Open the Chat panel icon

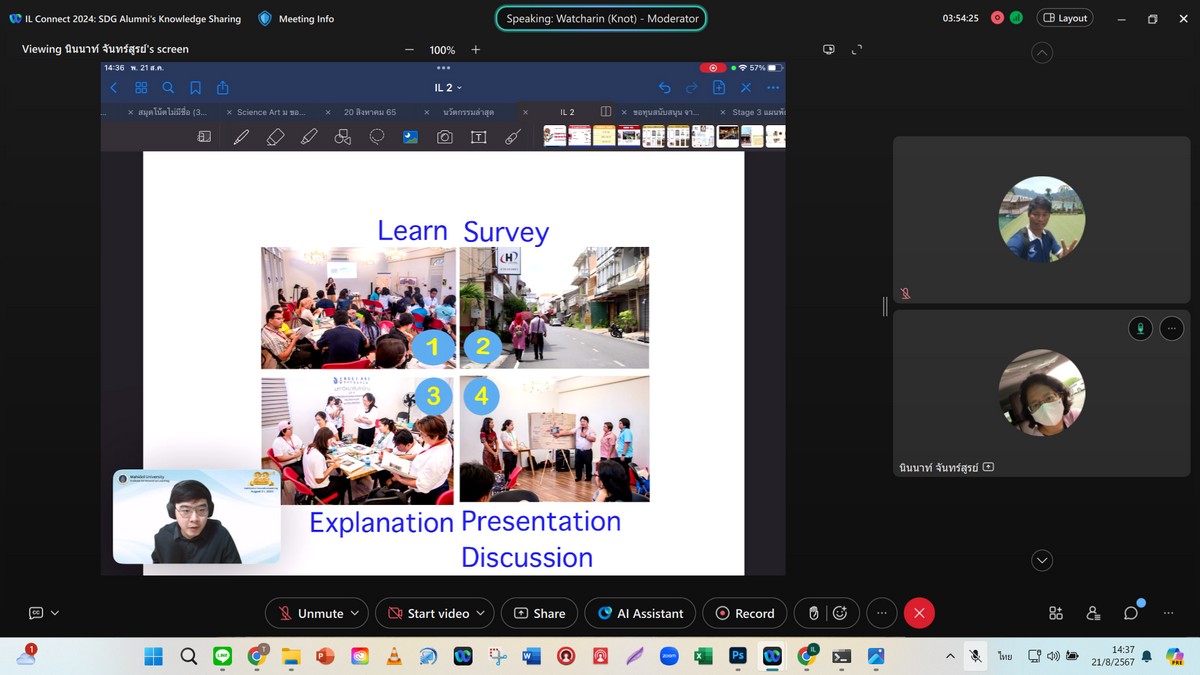1131,613
